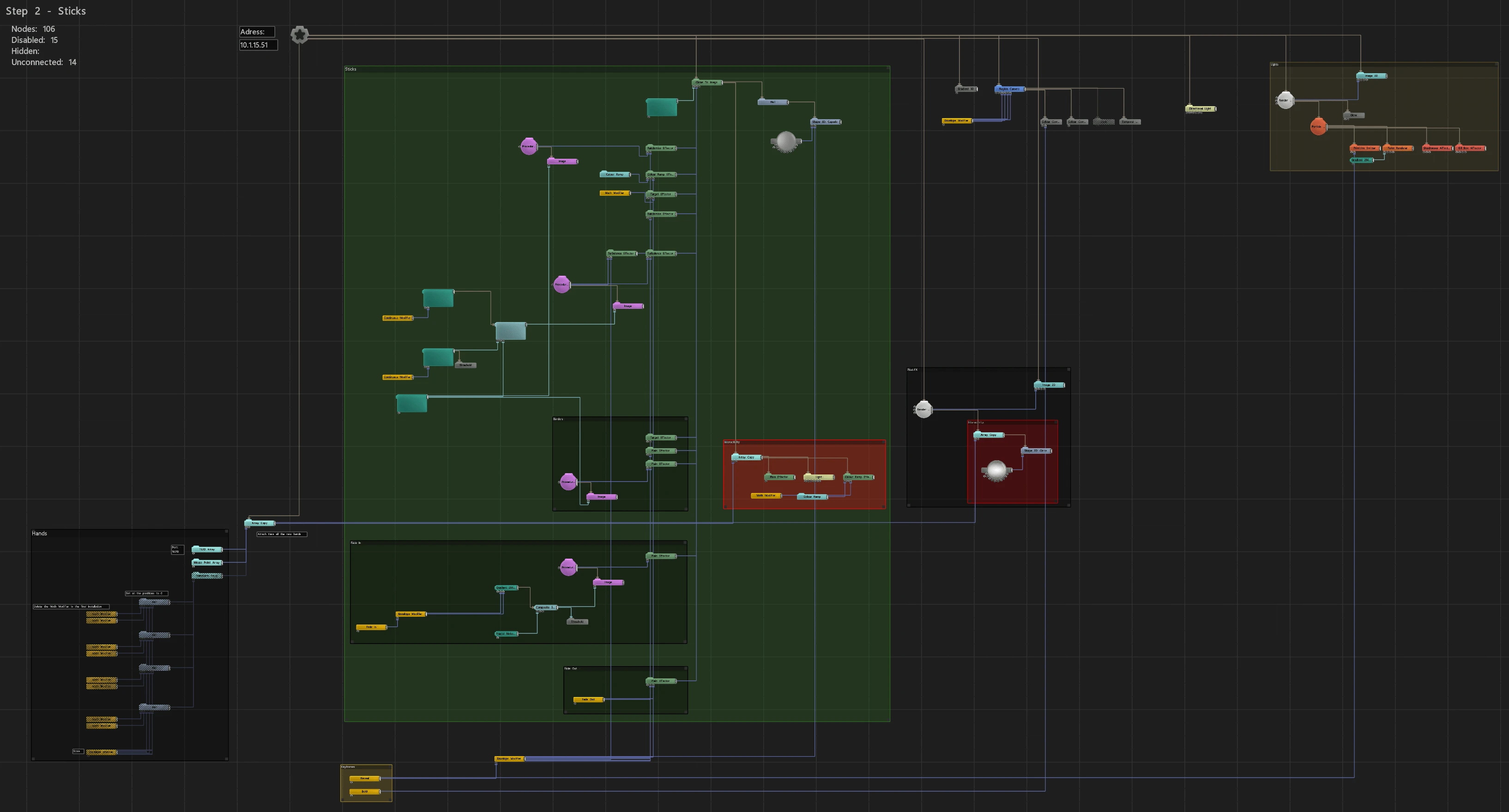This screenshot has width=1509, height=812.
Task: Click the Shape 3D Capsule node
Action: pos(826,122)
